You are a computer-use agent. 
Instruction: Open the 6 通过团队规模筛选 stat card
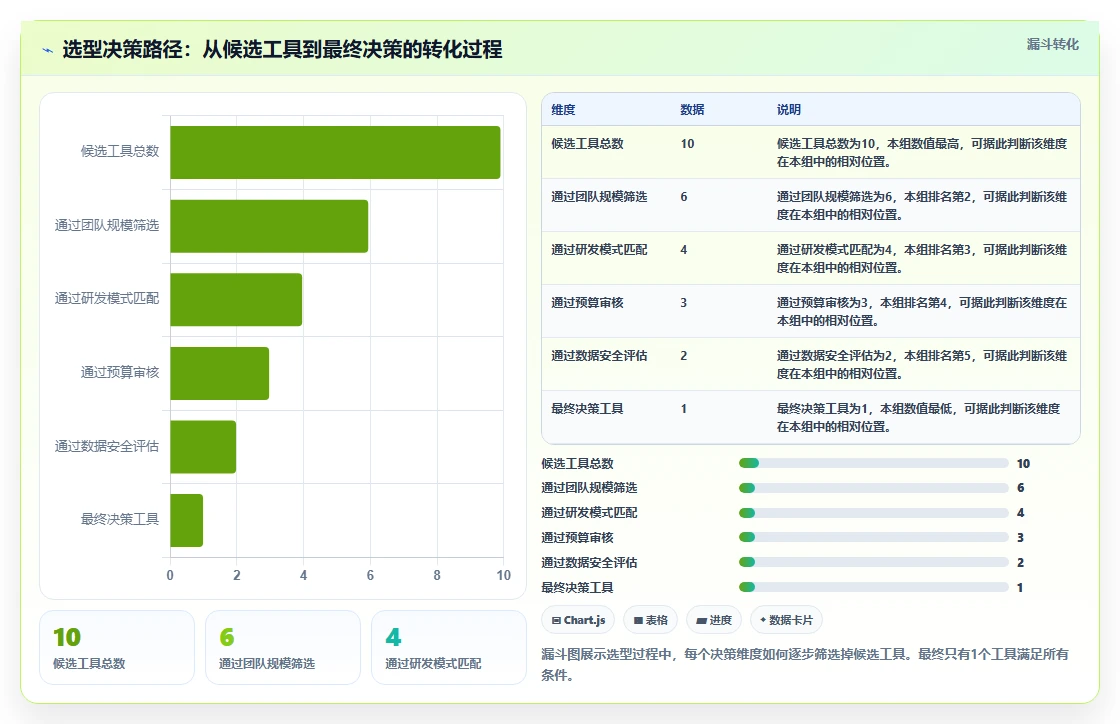283,648
